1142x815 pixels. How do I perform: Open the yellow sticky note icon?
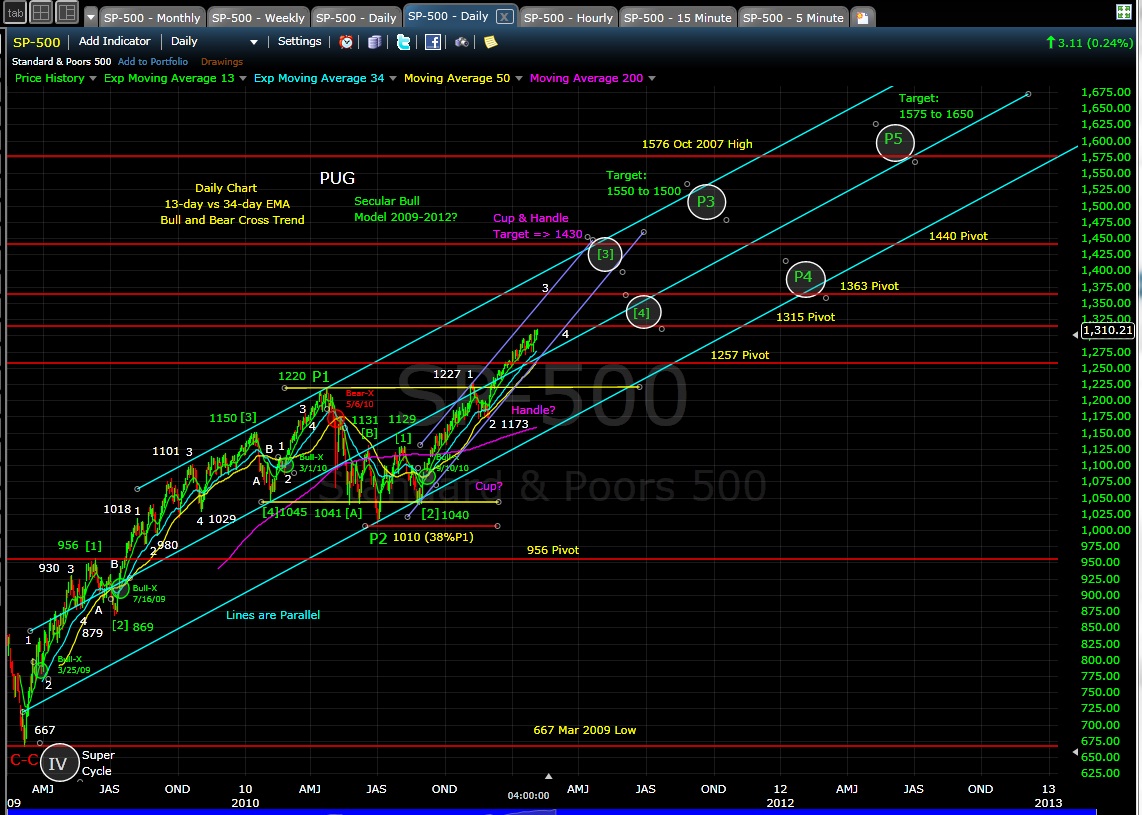coord(490,42)
